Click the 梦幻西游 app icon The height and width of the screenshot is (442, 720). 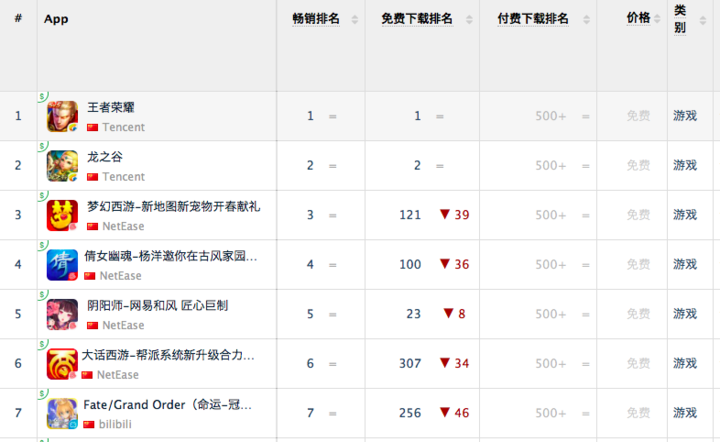coord(62,216)
